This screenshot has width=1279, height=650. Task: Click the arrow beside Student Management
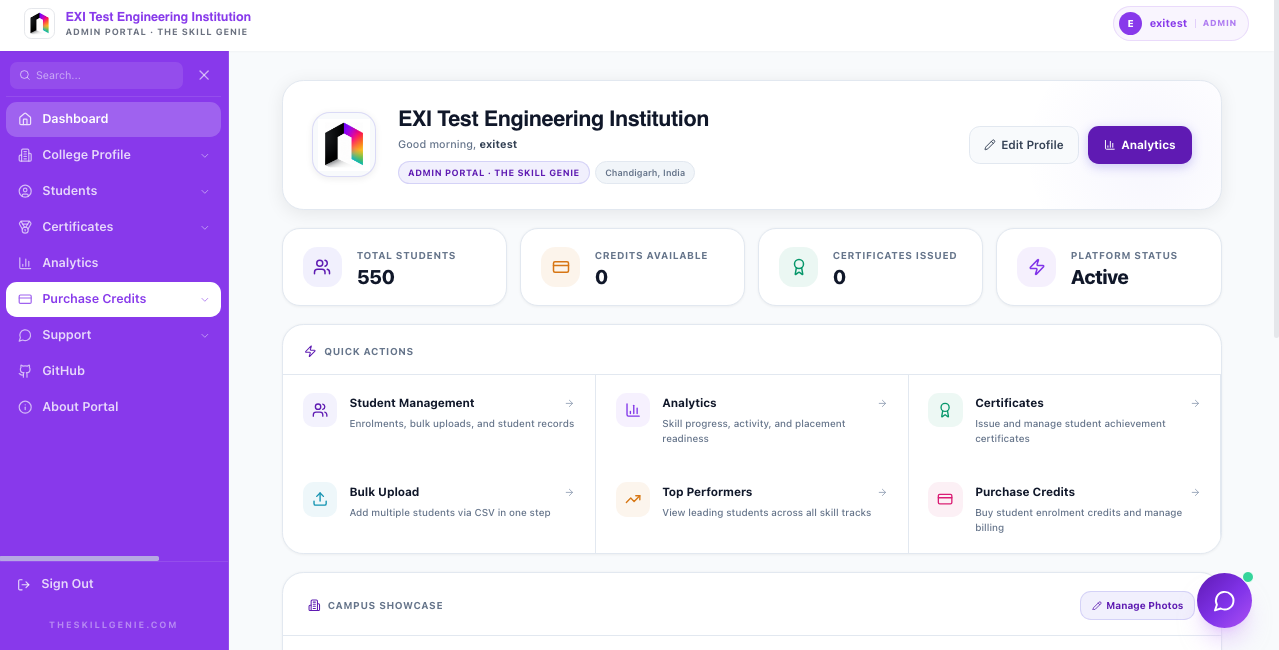click(x=569, y=403)
